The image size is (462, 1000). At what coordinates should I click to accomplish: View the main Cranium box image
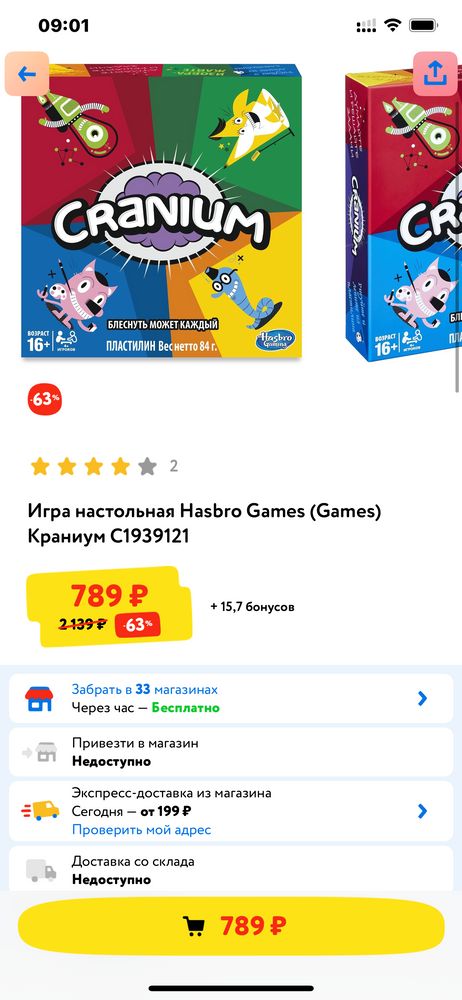pos(161,210)
